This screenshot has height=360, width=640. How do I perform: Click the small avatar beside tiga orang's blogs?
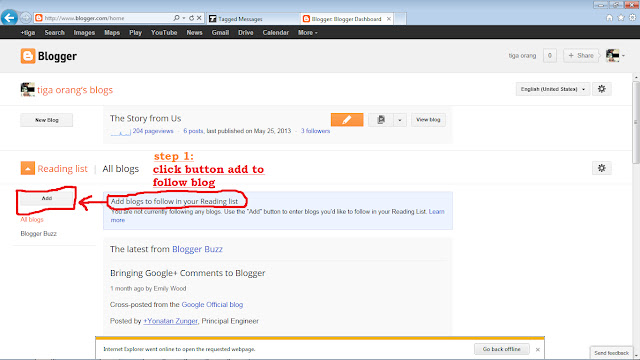tap(28, 89)
